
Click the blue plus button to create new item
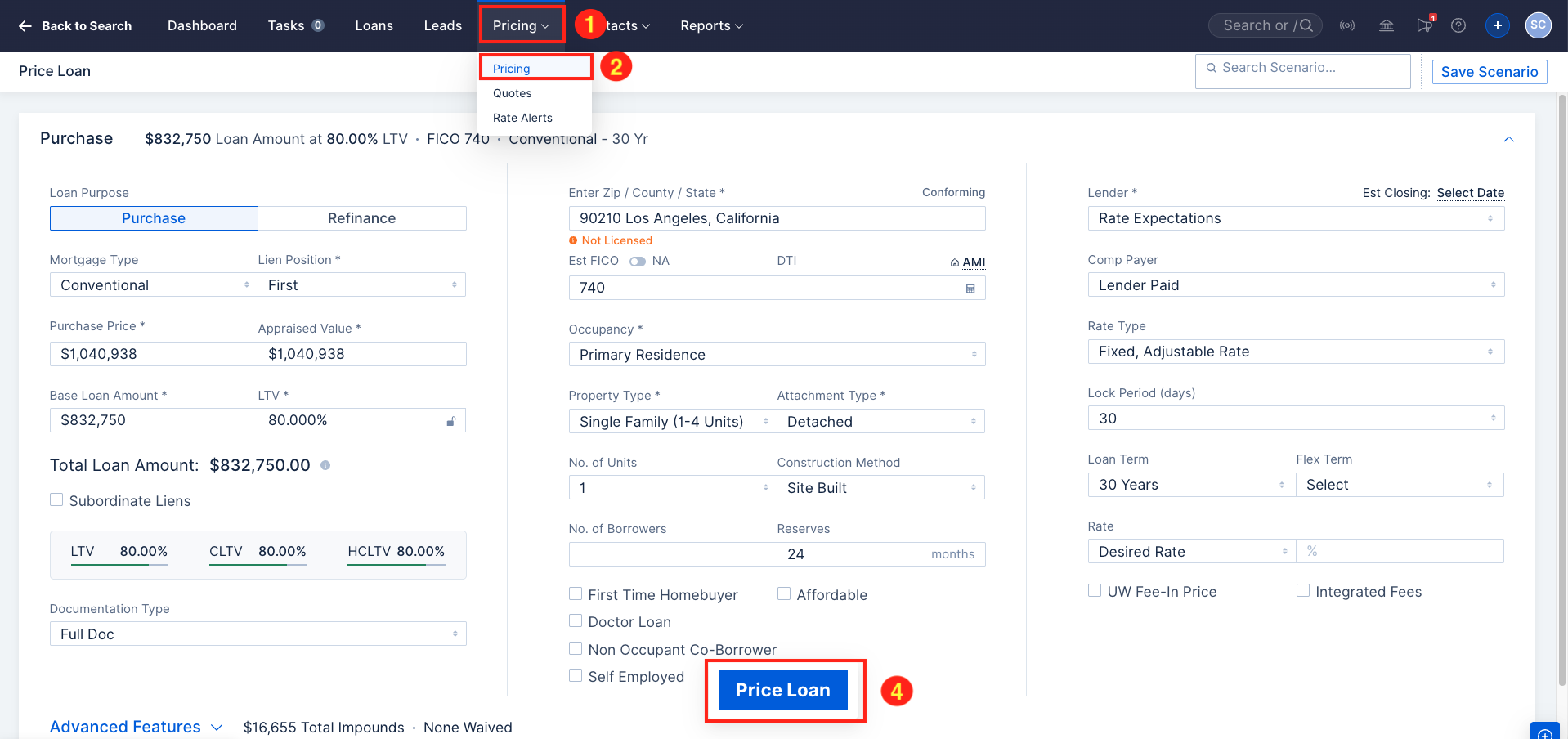click(x=1497, y=25)
